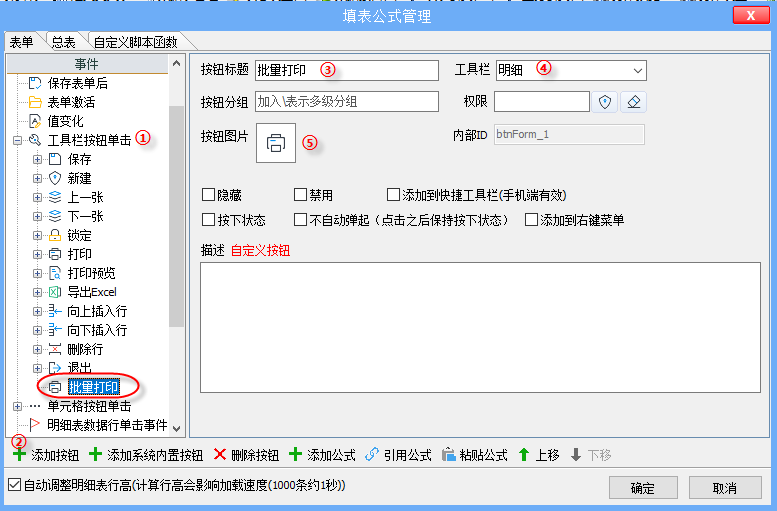Click 删除按钮 with red X
Viewport: 777px width, 511px height.
(x=246, y=454)
